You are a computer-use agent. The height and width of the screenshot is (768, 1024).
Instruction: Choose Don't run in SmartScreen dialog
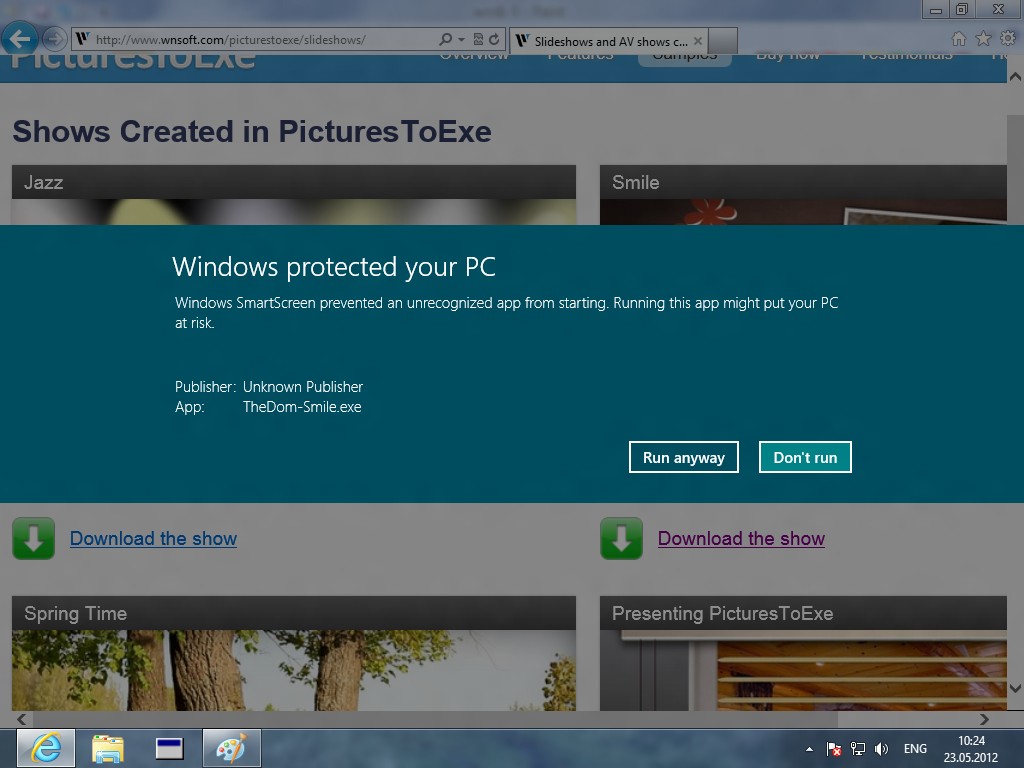click(805, 457)
